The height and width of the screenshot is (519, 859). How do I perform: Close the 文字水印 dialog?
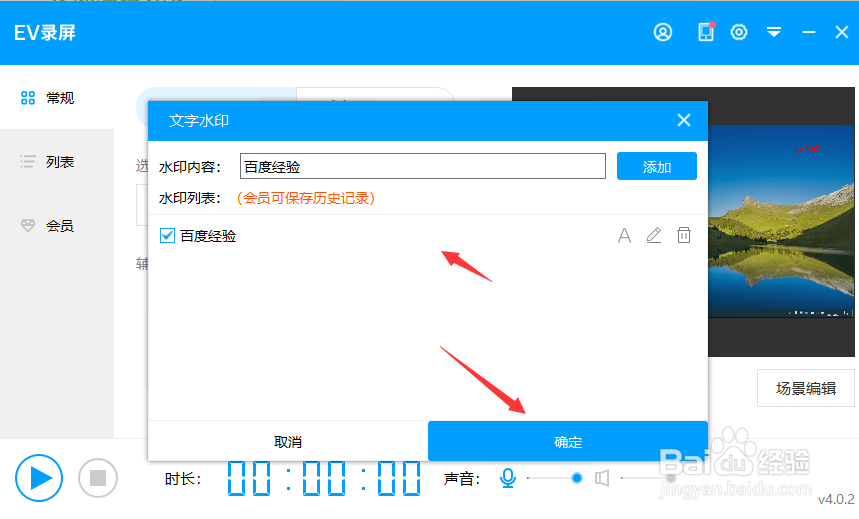tap(684, 120)
